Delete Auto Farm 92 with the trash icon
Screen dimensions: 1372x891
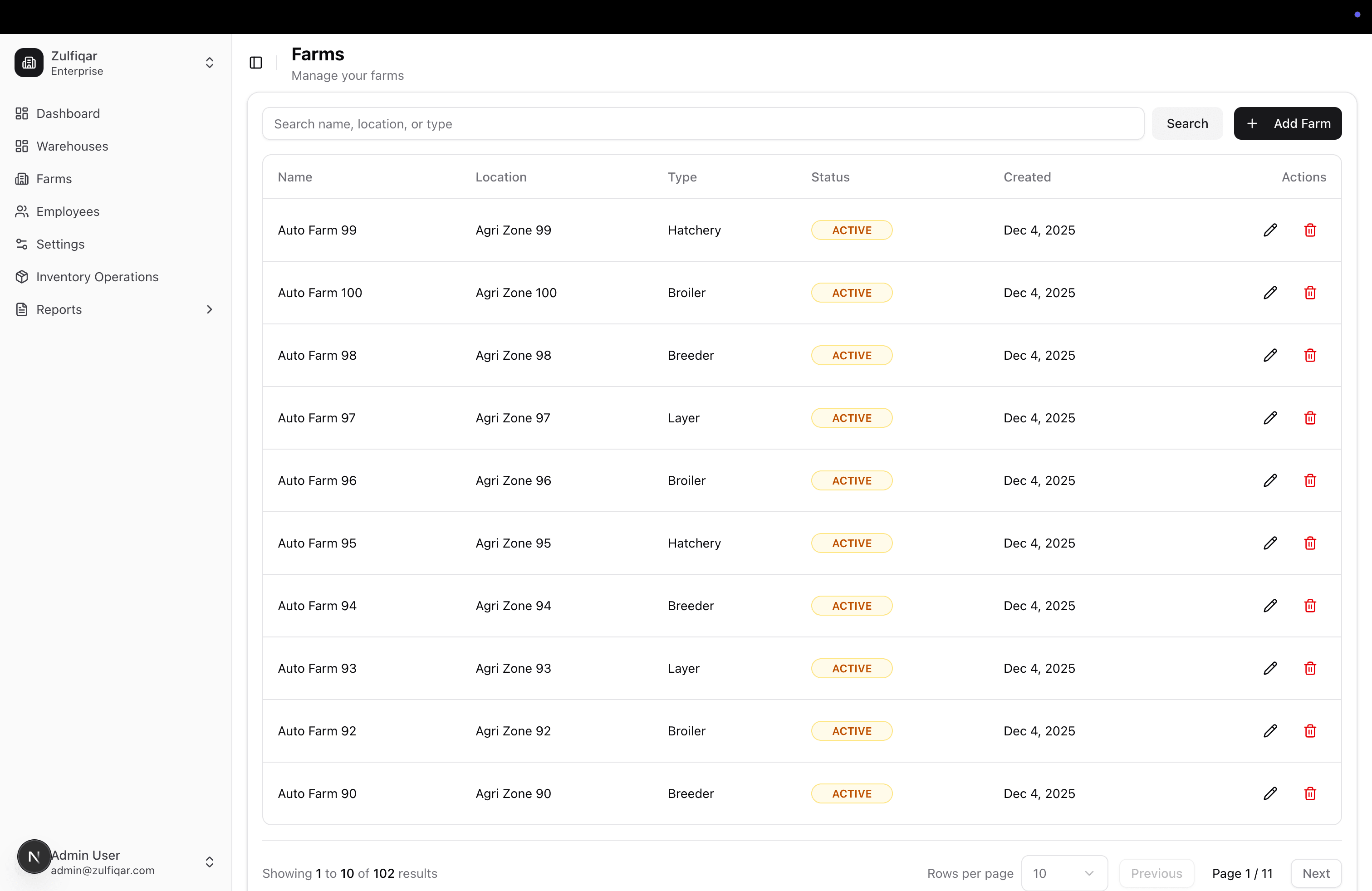[1310, 731]
